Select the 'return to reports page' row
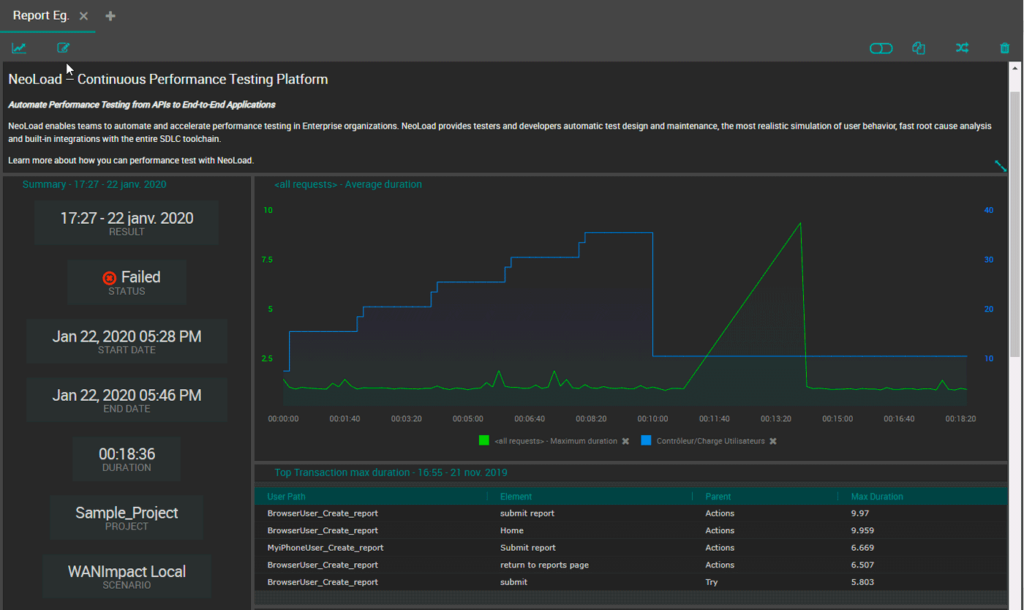Viewport: 1024px width, 610px height. pos(630,565)
